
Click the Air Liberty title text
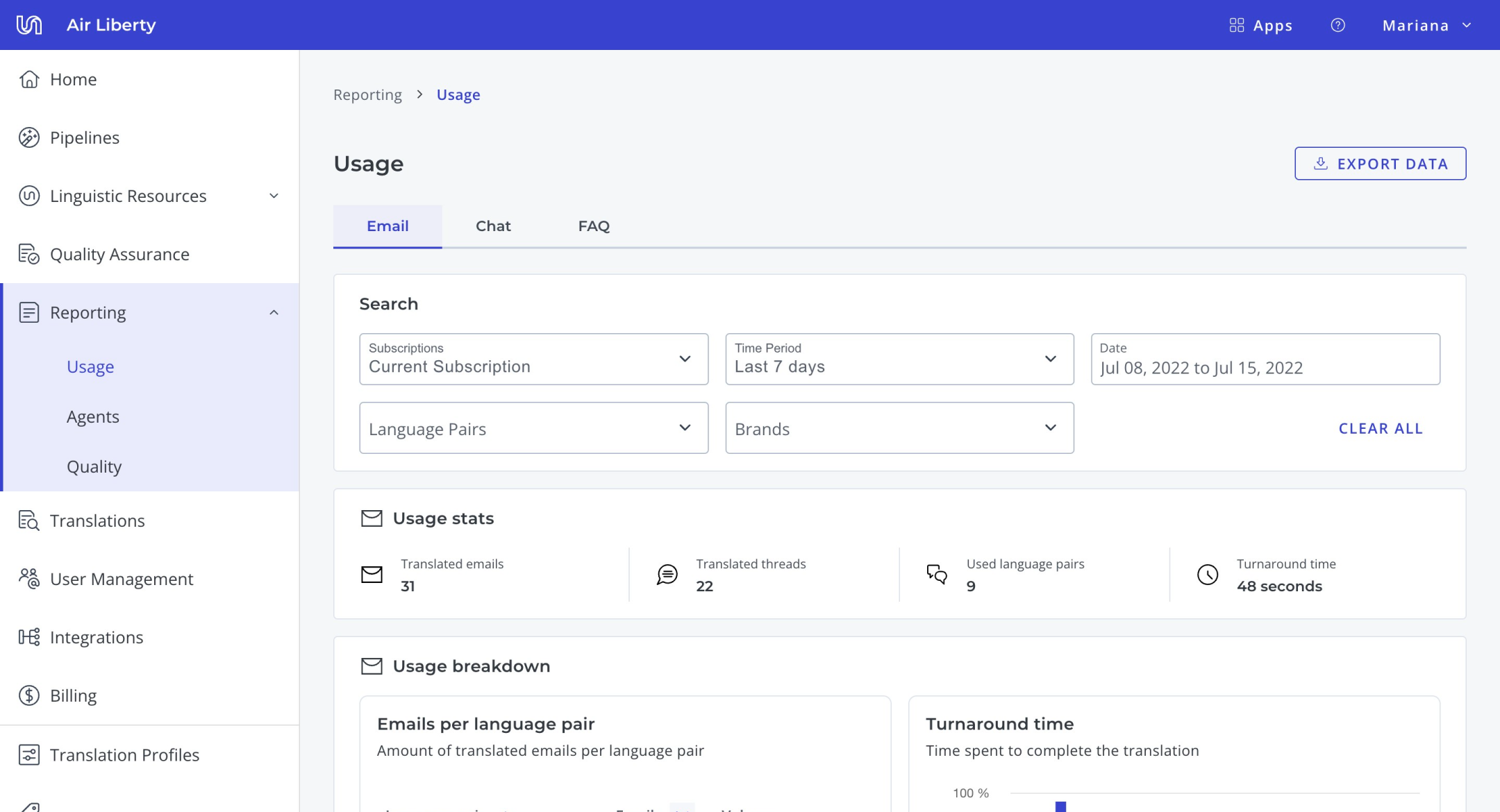[x=111, y=25]
